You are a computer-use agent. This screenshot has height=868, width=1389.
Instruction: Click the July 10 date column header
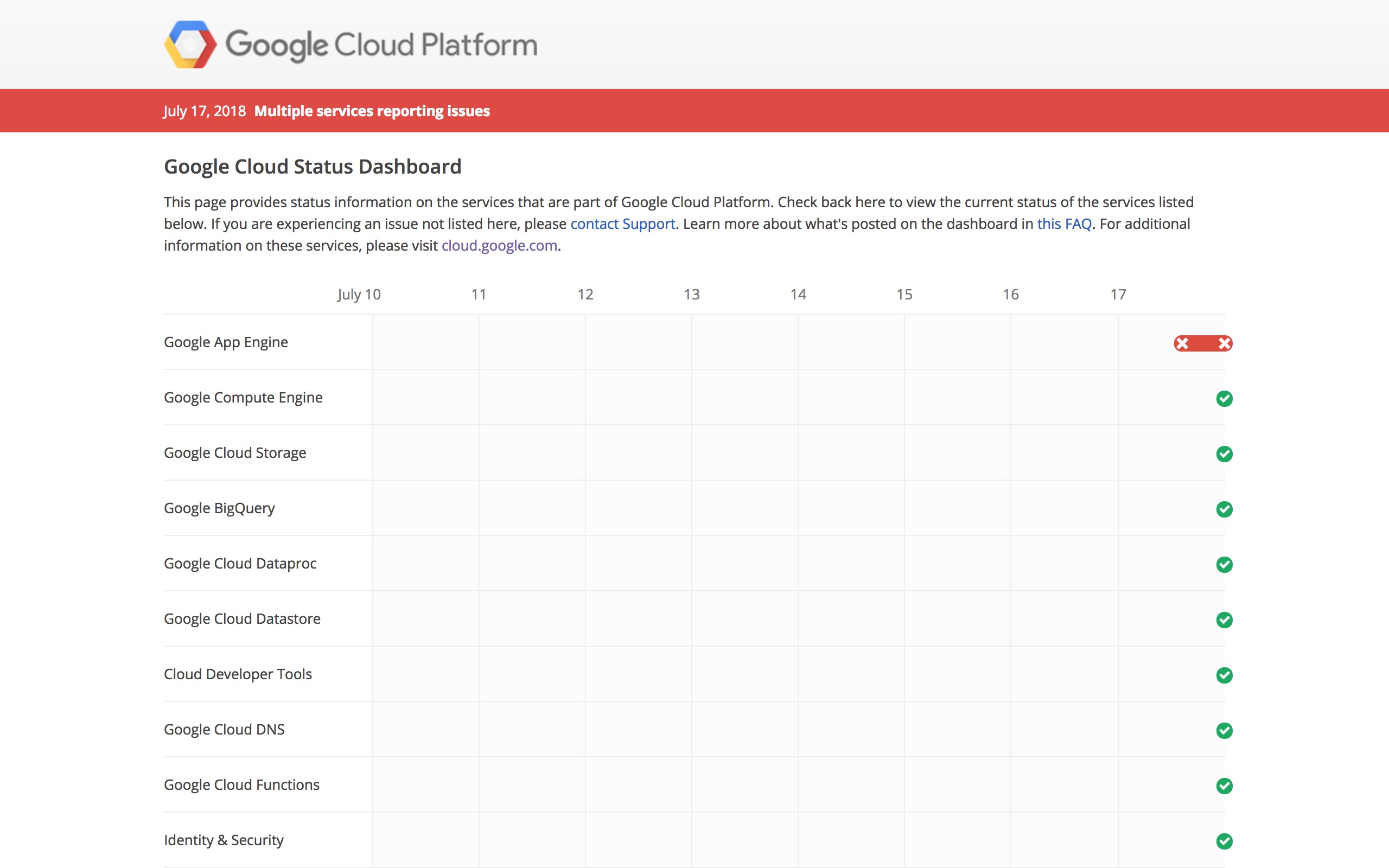point(359,295)
